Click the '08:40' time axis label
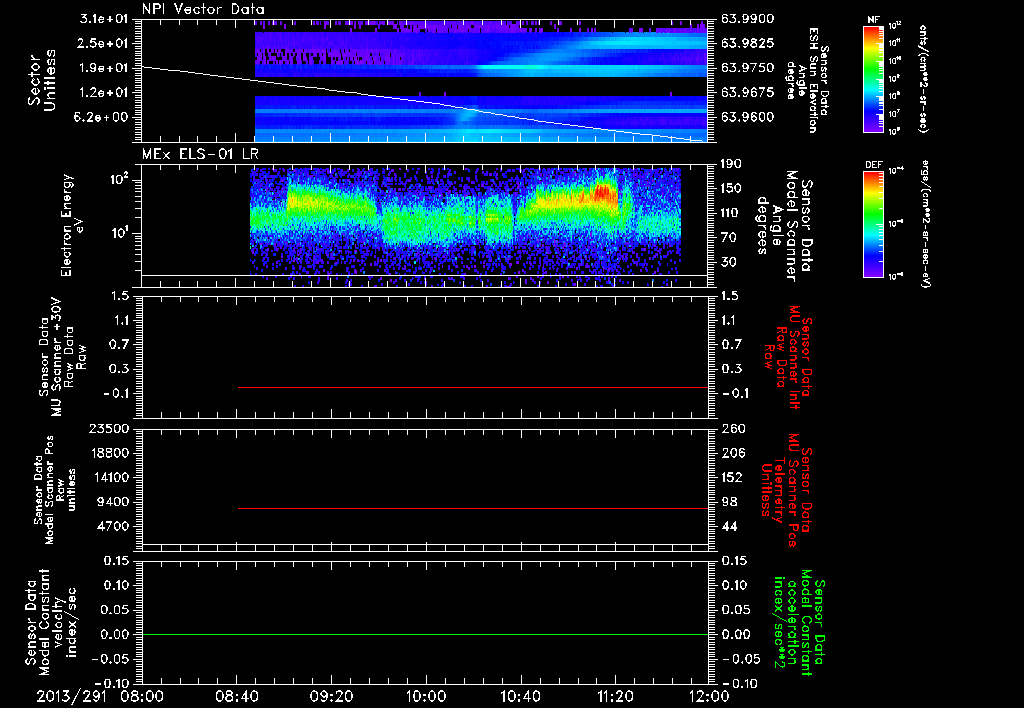Image resolution: width=1024 pixels, height=708 pixels. point(236,696)
